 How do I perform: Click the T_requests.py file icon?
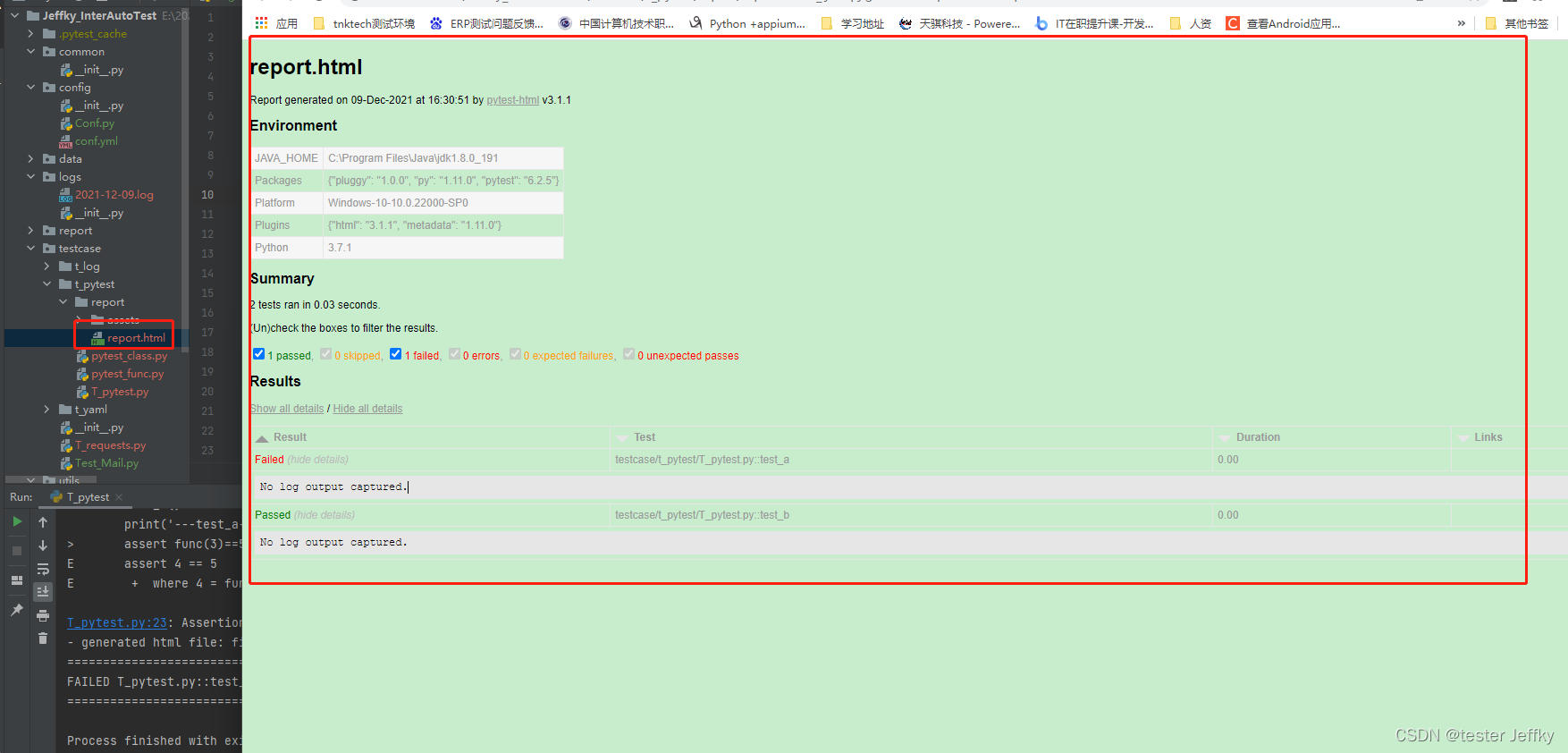point(66,445)
